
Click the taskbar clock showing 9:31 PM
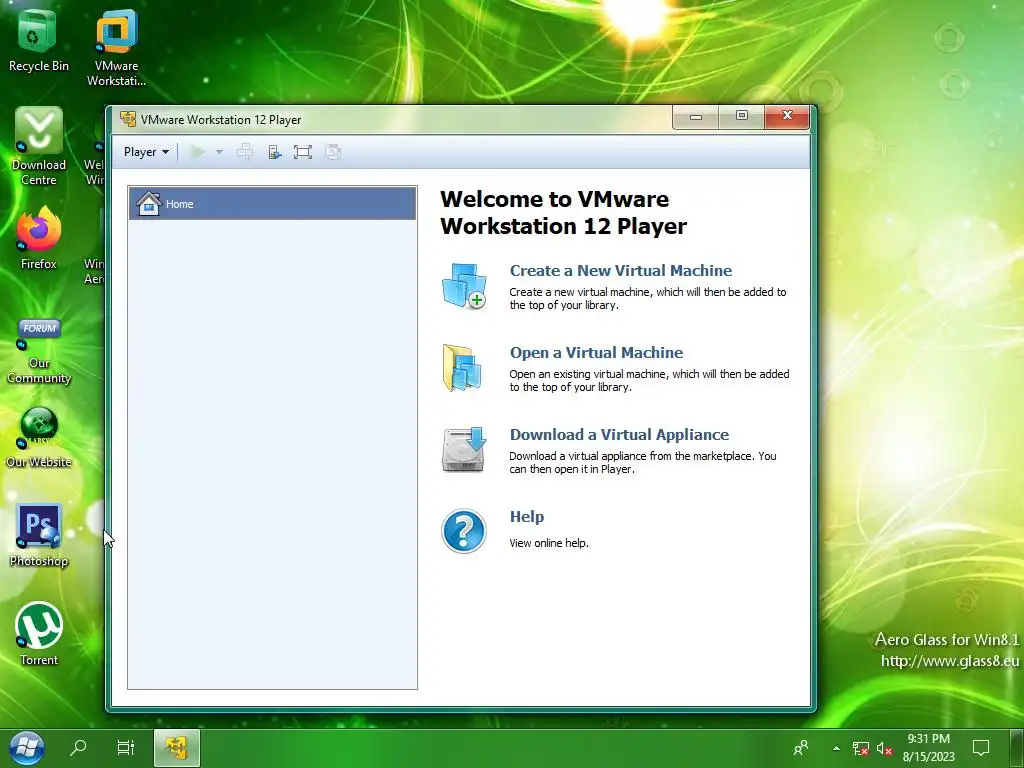[929, 748]
